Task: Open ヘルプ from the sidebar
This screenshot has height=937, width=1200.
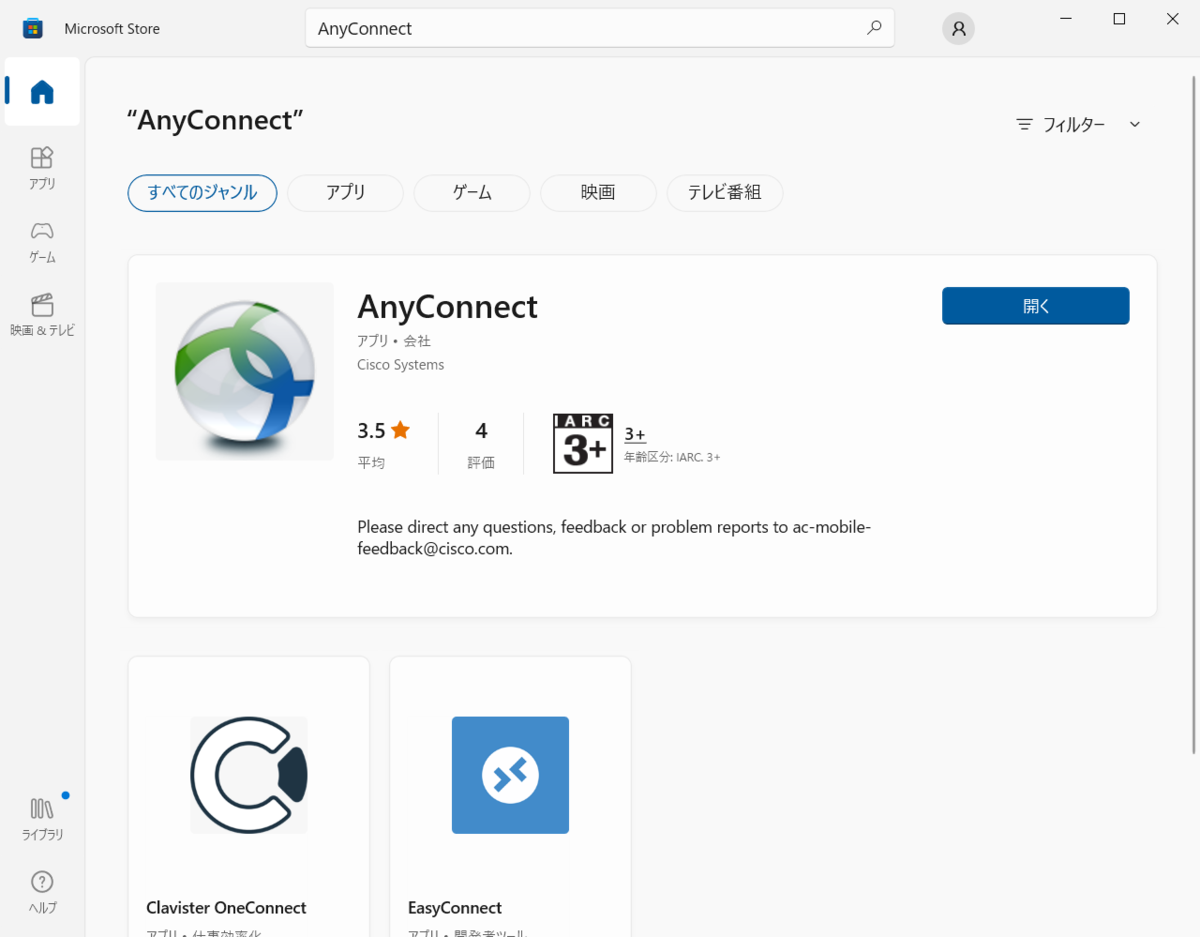Action: [41, 890]
